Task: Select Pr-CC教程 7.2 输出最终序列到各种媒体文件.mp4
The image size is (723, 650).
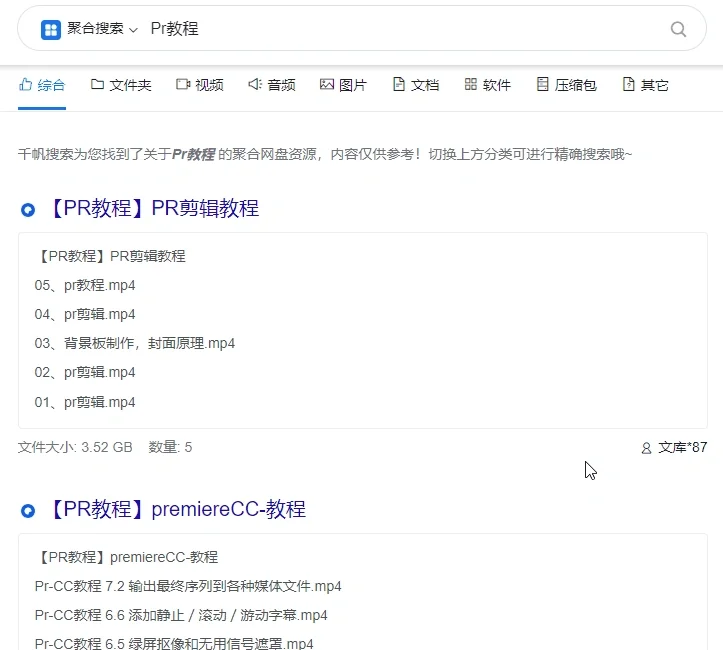Action: pyautogui.click(x=188, y=586)
